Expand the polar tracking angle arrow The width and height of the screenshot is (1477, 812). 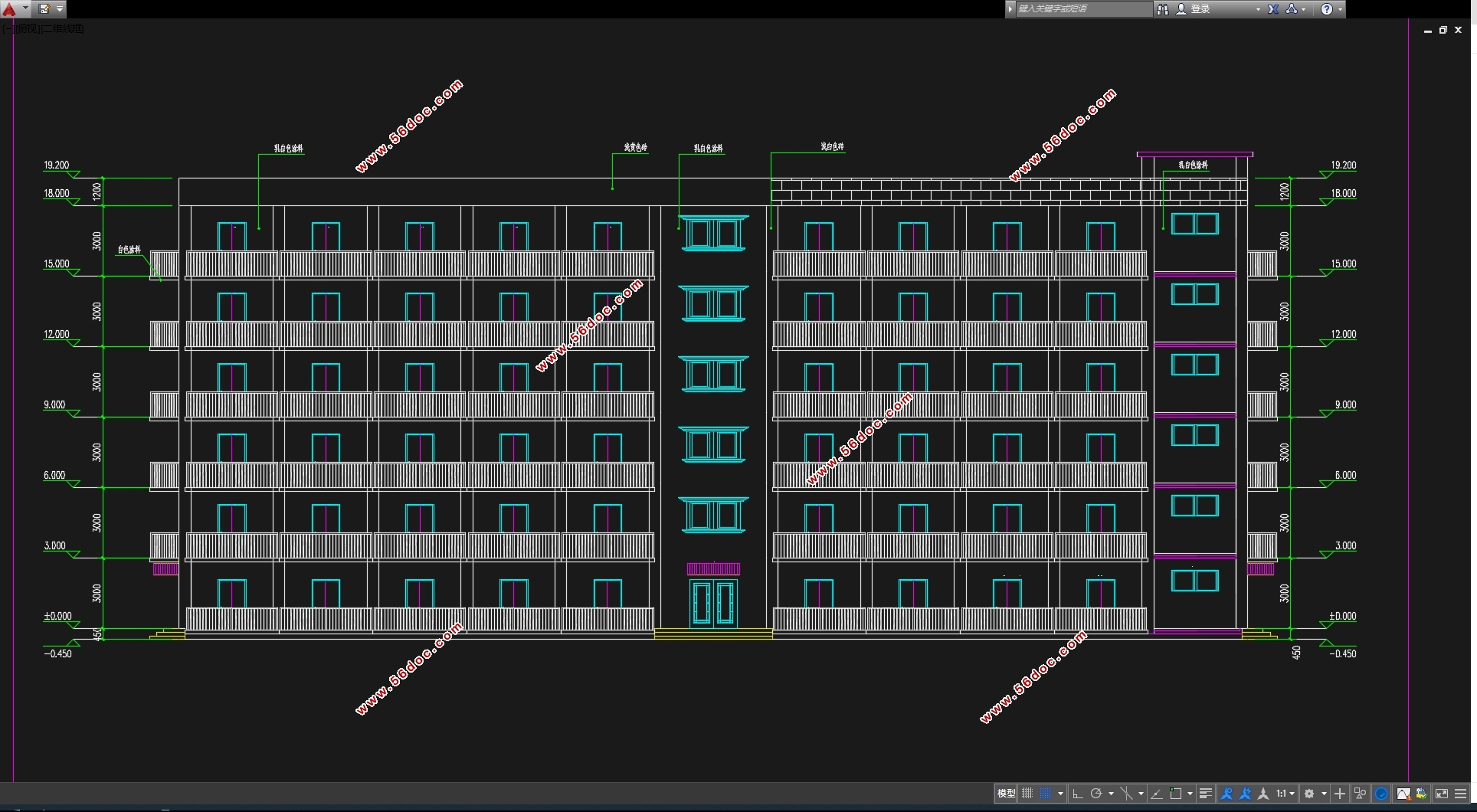[x=1111, y=794]
